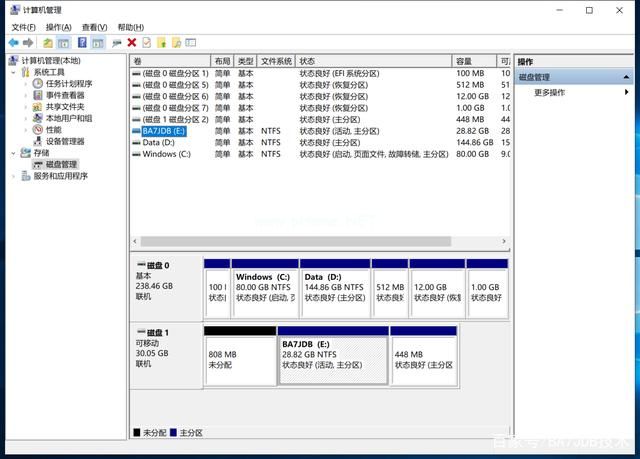Collapse the 系统工具 tree node
Screen dimensions: 640x459
14,72
